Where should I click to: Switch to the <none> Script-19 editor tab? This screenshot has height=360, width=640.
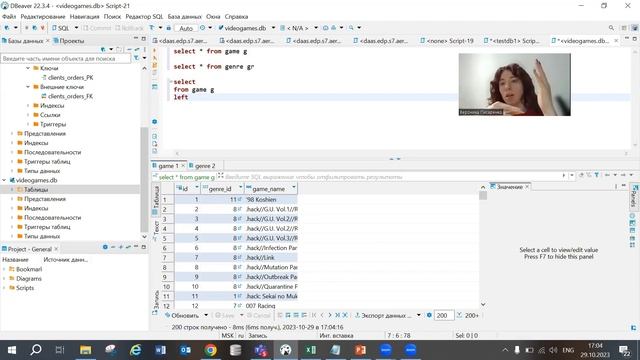[447, 40]
